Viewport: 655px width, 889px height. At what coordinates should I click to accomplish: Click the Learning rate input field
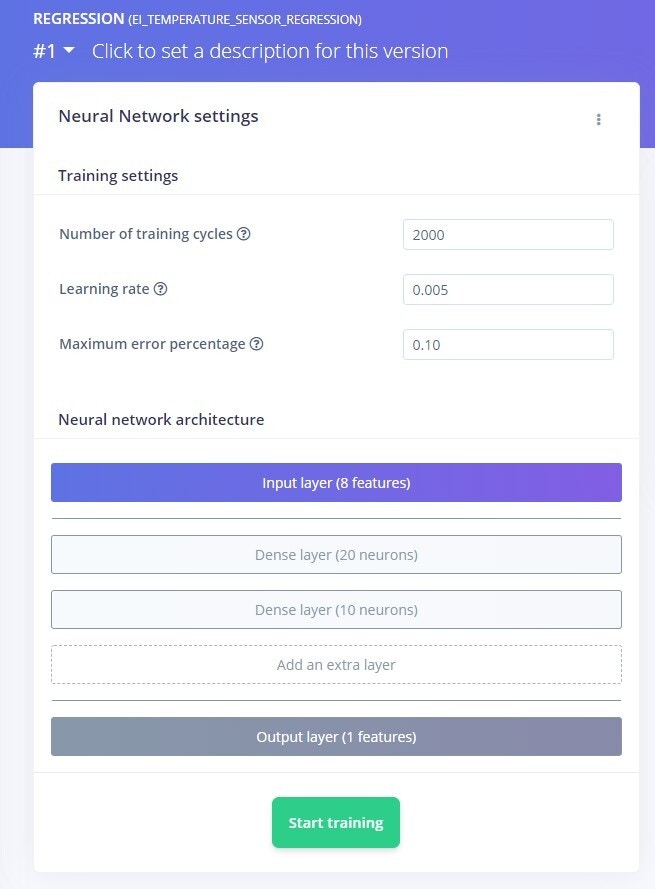pos(508,289)
